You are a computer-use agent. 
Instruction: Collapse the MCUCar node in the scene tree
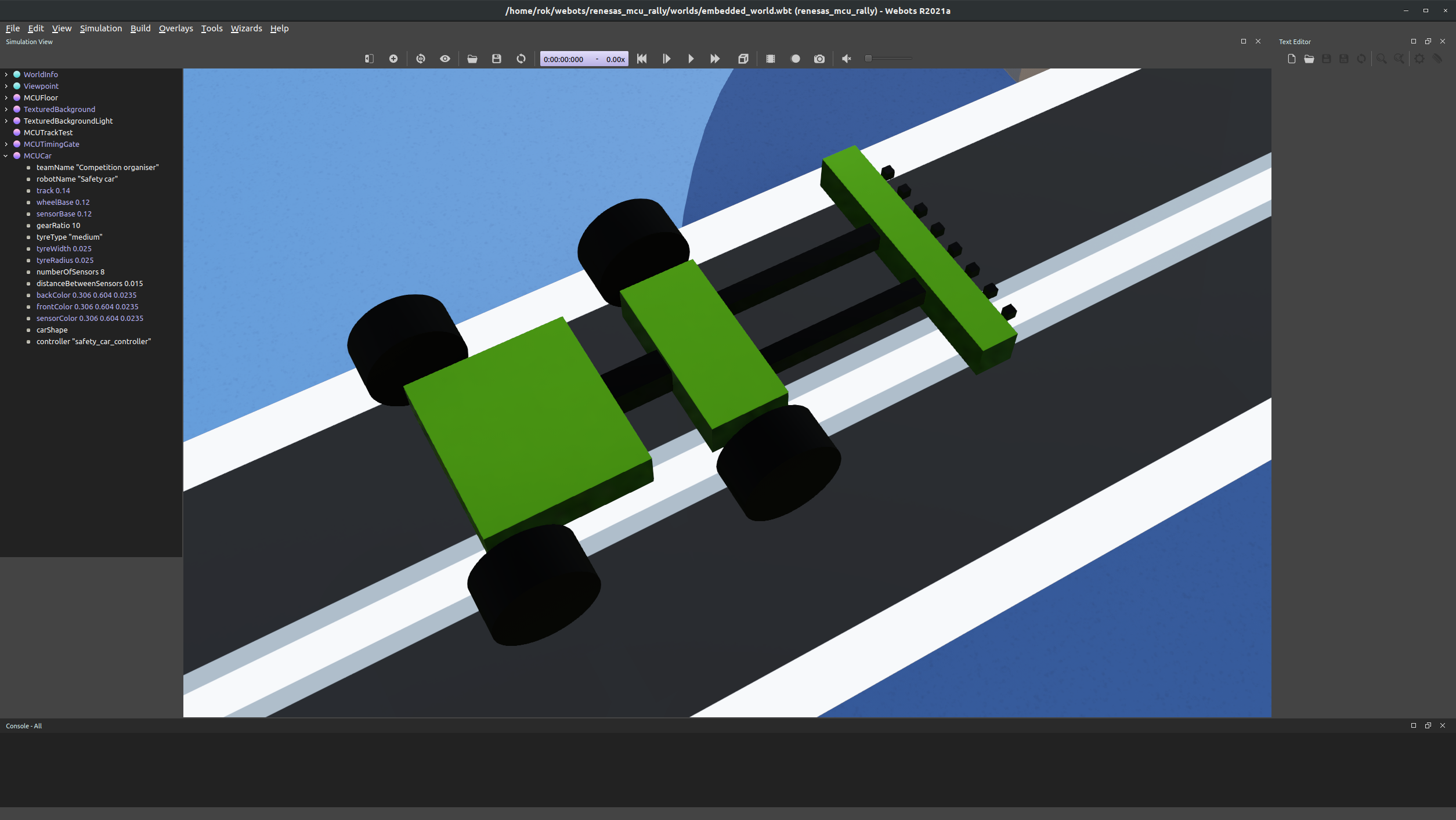(6, 156)
